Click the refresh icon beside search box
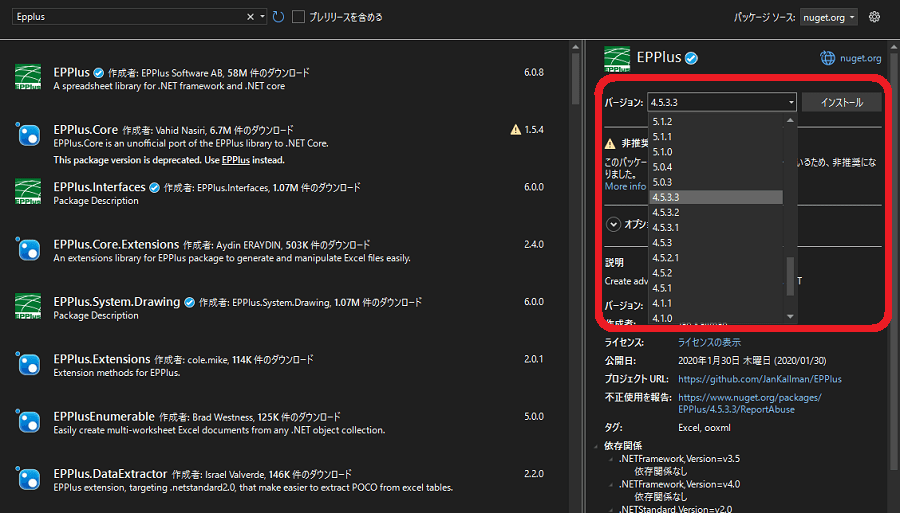 278,17
